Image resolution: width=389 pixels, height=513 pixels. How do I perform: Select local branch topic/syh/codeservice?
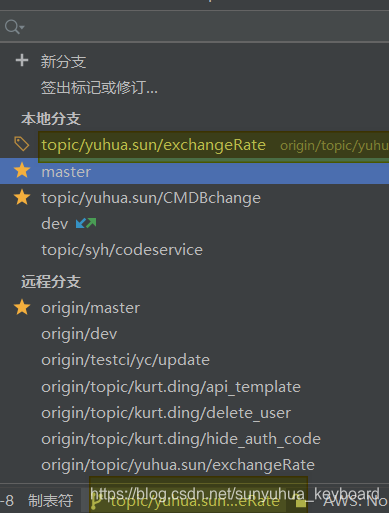pos(122,250)
